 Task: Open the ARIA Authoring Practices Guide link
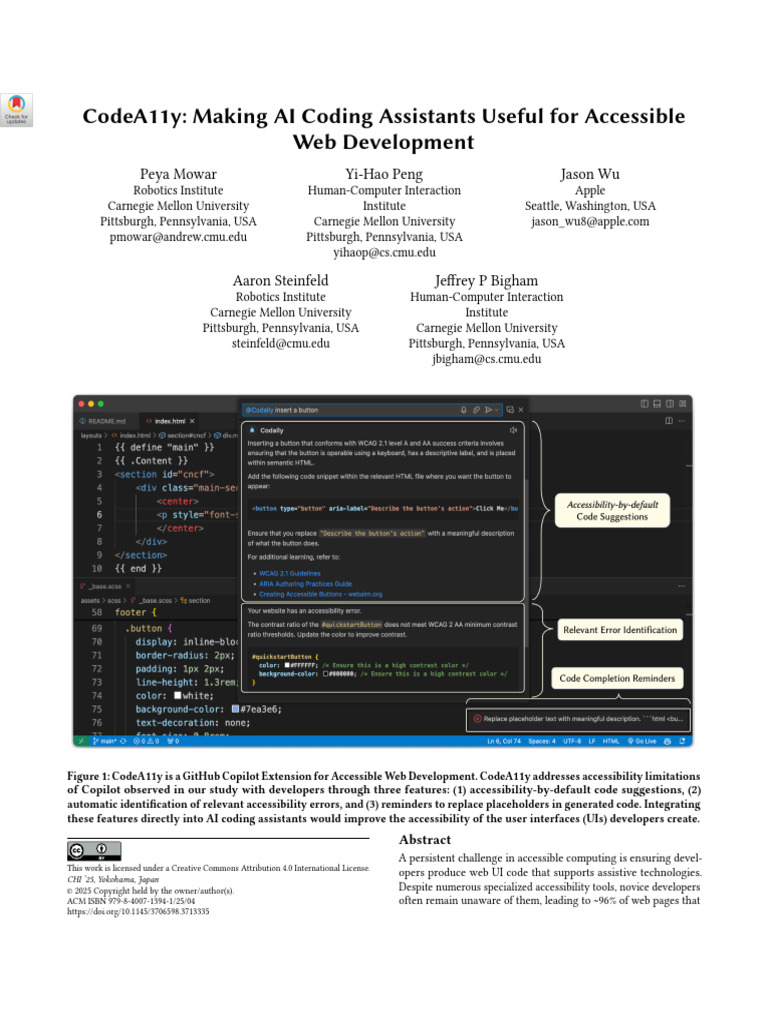click(x=306, y=584)
